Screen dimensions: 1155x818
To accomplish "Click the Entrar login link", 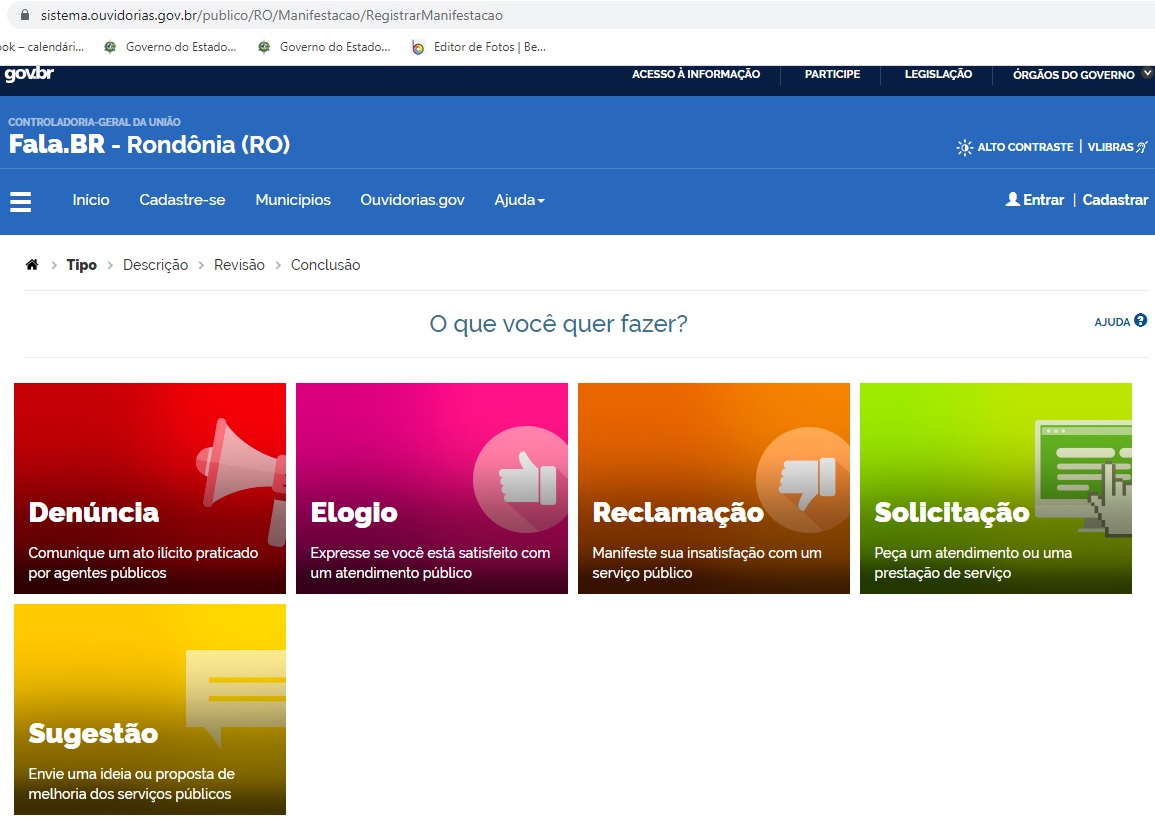I will click(1035, 200).
